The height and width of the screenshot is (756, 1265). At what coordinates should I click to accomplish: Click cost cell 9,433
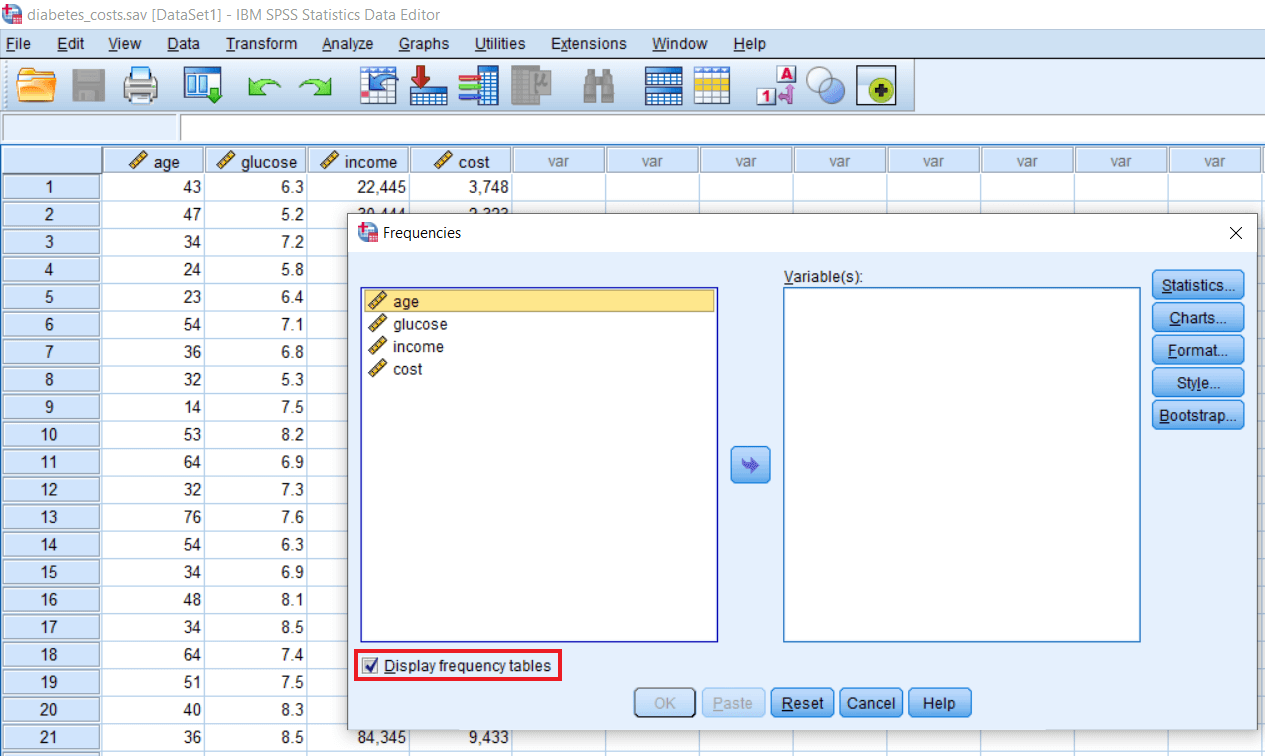tap(461, 737)
